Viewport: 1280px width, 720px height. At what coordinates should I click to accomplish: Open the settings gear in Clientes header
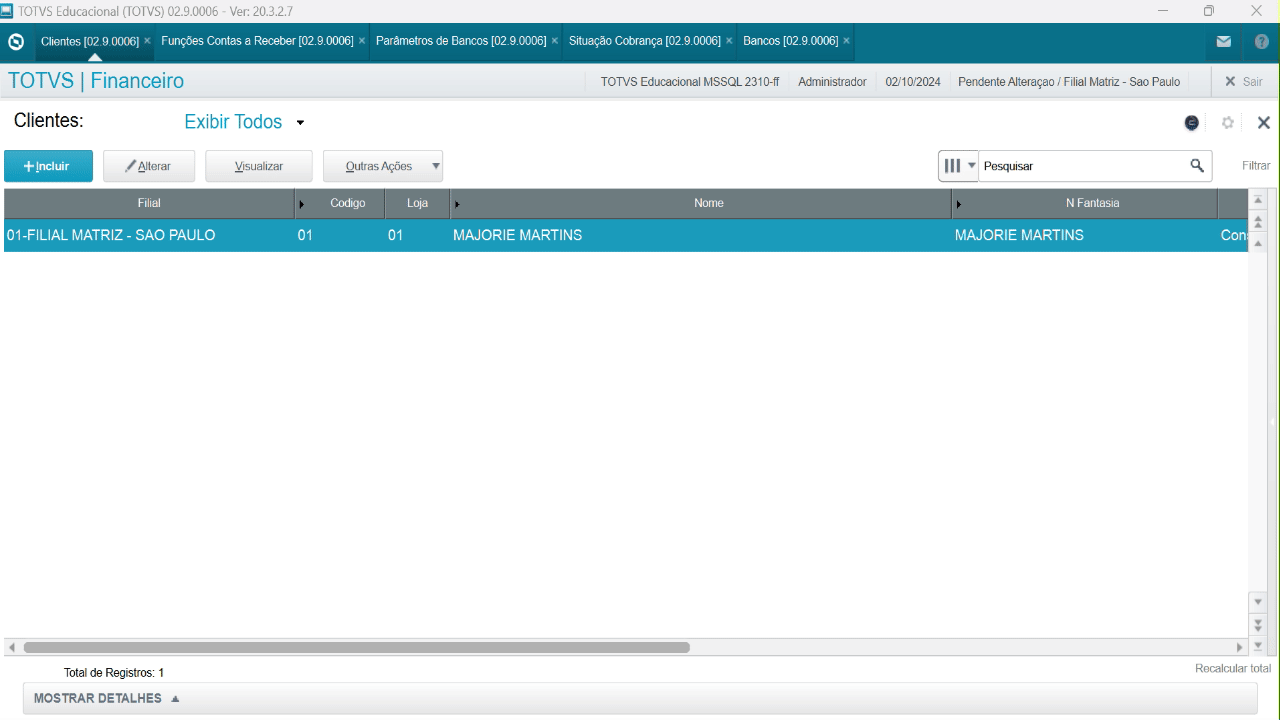click(1228, 123)
